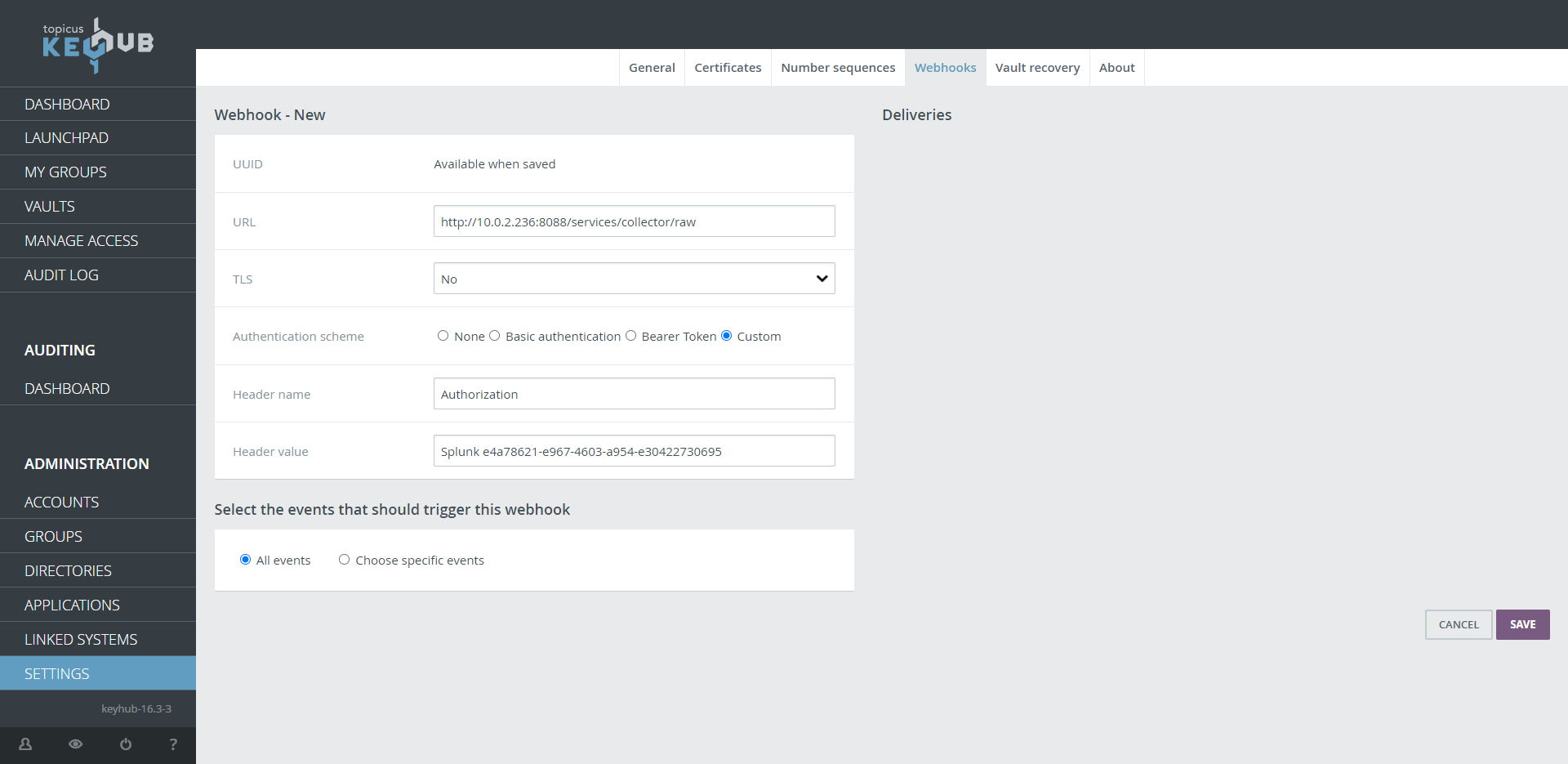The height and width of the screenshot is (764, 1568).
Task: Click the Header value input field
Action: 634,451
